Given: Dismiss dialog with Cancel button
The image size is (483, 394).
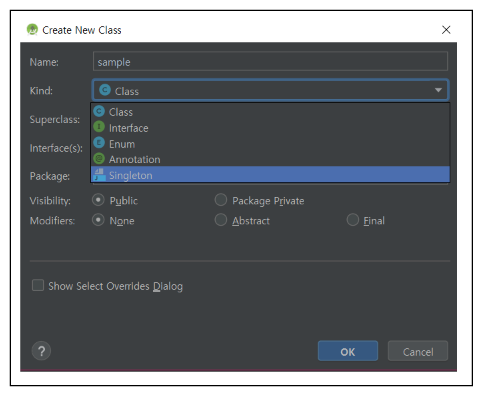Looking at the screenshot, I should coord(418,351).
